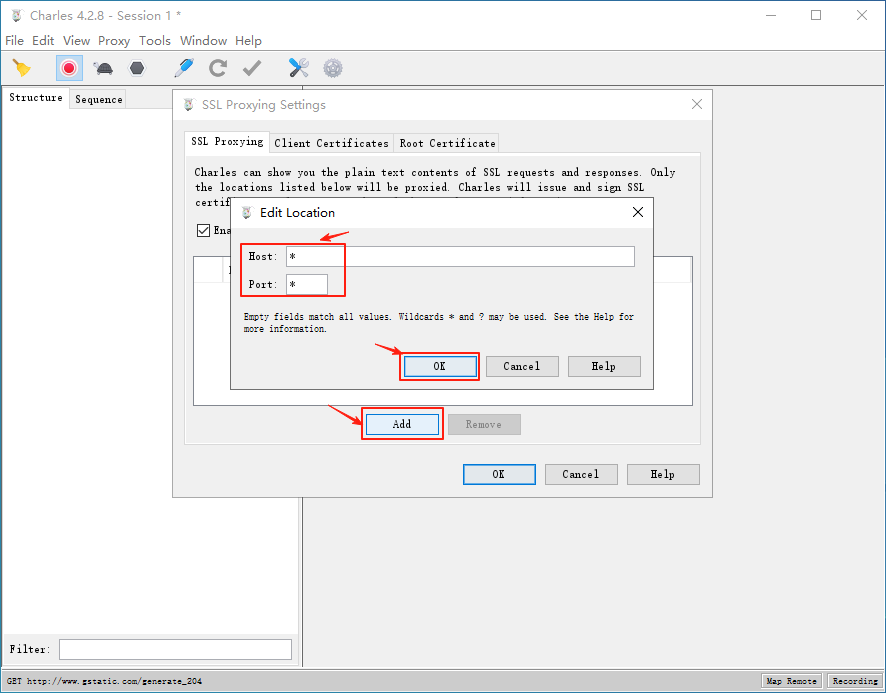Open the Proxy menu
Screen dimensions: 886x693
tap(114, 41)
